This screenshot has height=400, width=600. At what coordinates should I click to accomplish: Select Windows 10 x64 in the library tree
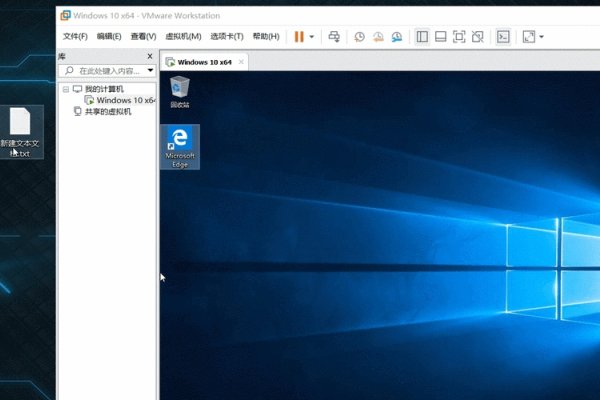click(124, 100)
